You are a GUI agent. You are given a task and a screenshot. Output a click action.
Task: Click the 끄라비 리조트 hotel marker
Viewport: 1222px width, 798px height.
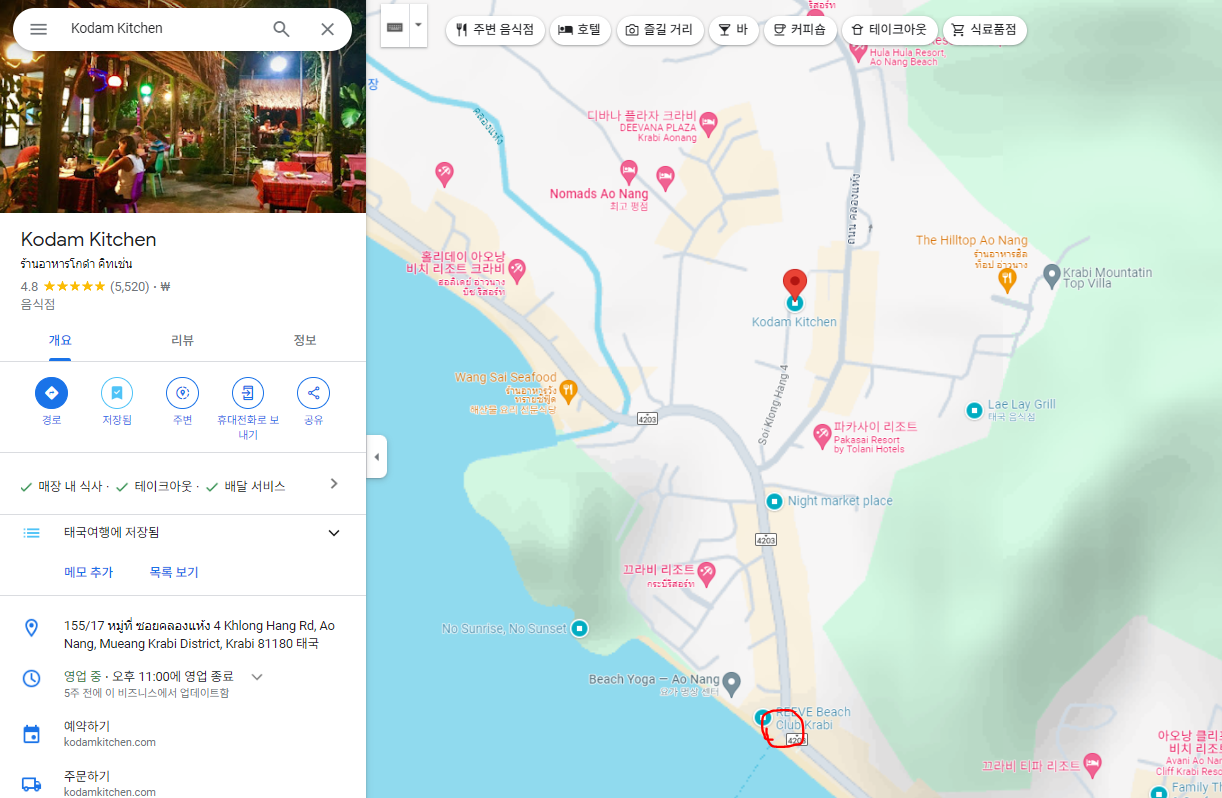pyautogui.click(x=707, y=573)
